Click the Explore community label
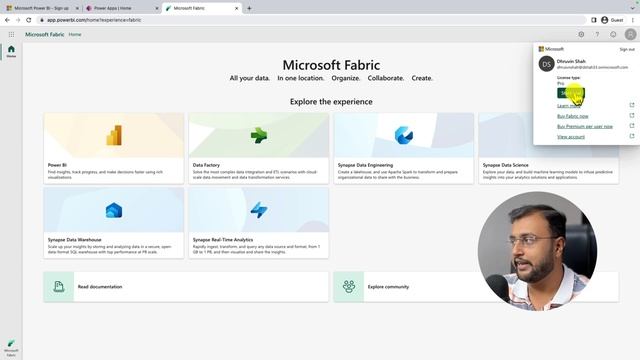 [x=388, y=287]
